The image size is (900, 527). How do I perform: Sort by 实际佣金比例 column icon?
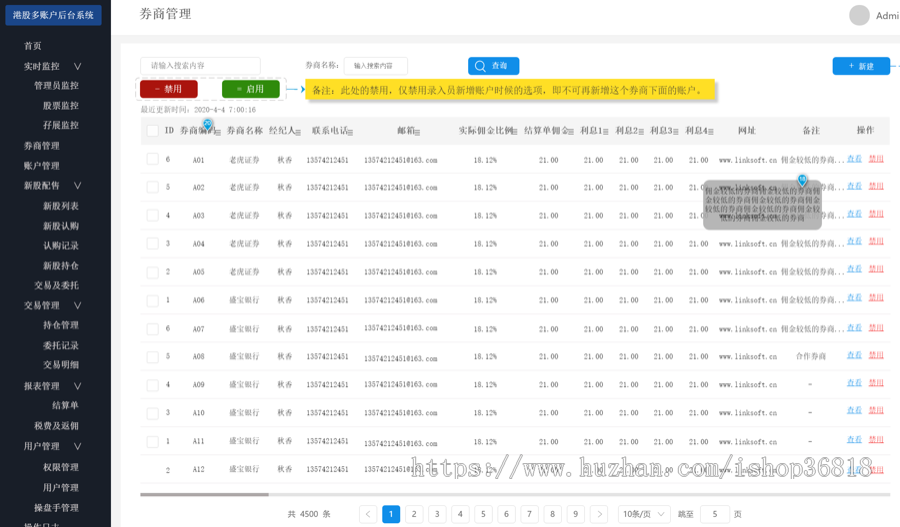click(x=515, y=133)
